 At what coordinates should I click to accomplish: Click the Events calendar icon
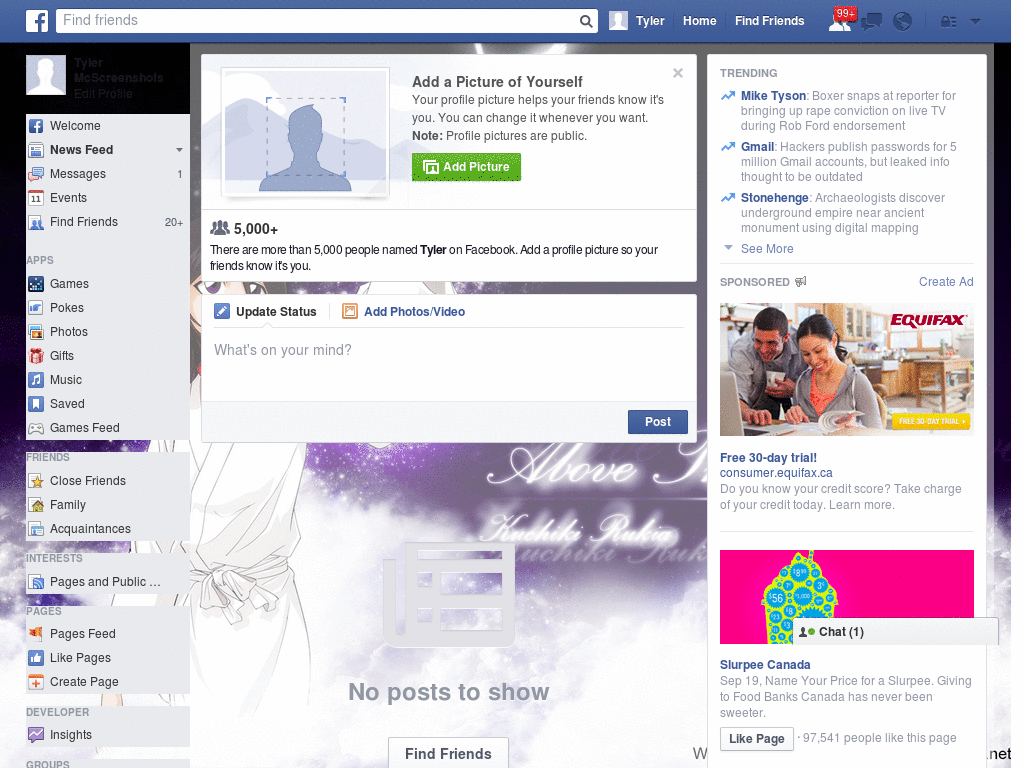pyautogui.click(x=36, y=198)
